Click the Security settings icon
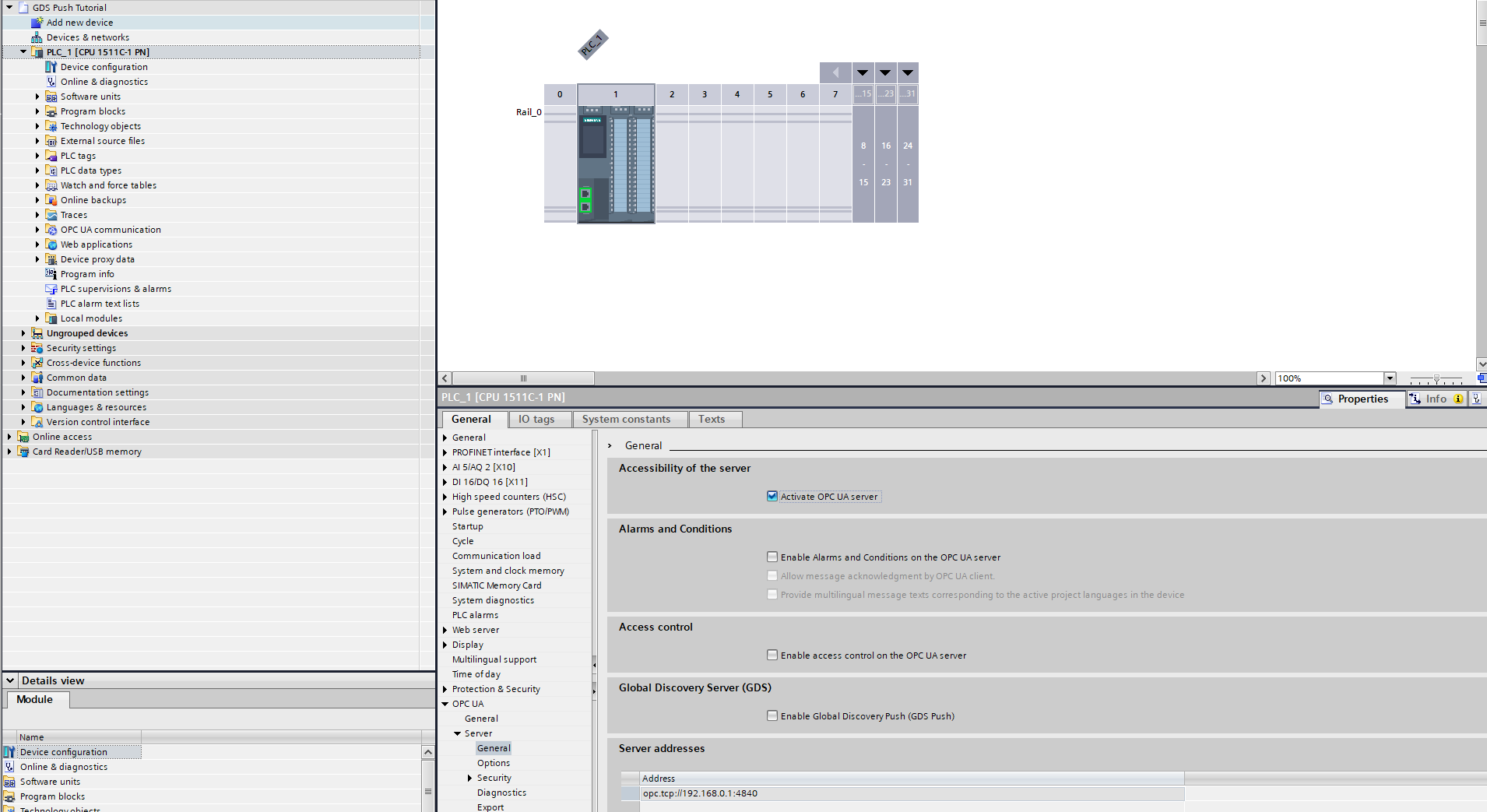 (x=37, y=348)
